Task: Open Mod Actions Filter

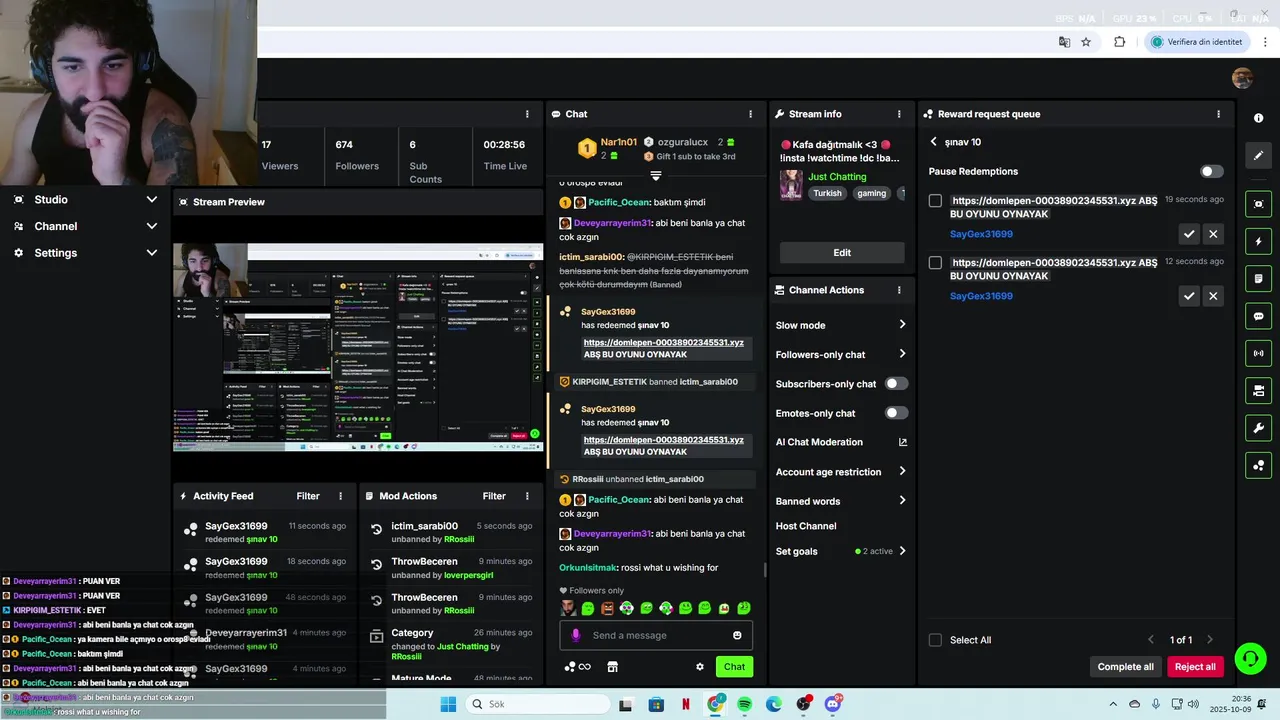Action: tap(494, 496)
